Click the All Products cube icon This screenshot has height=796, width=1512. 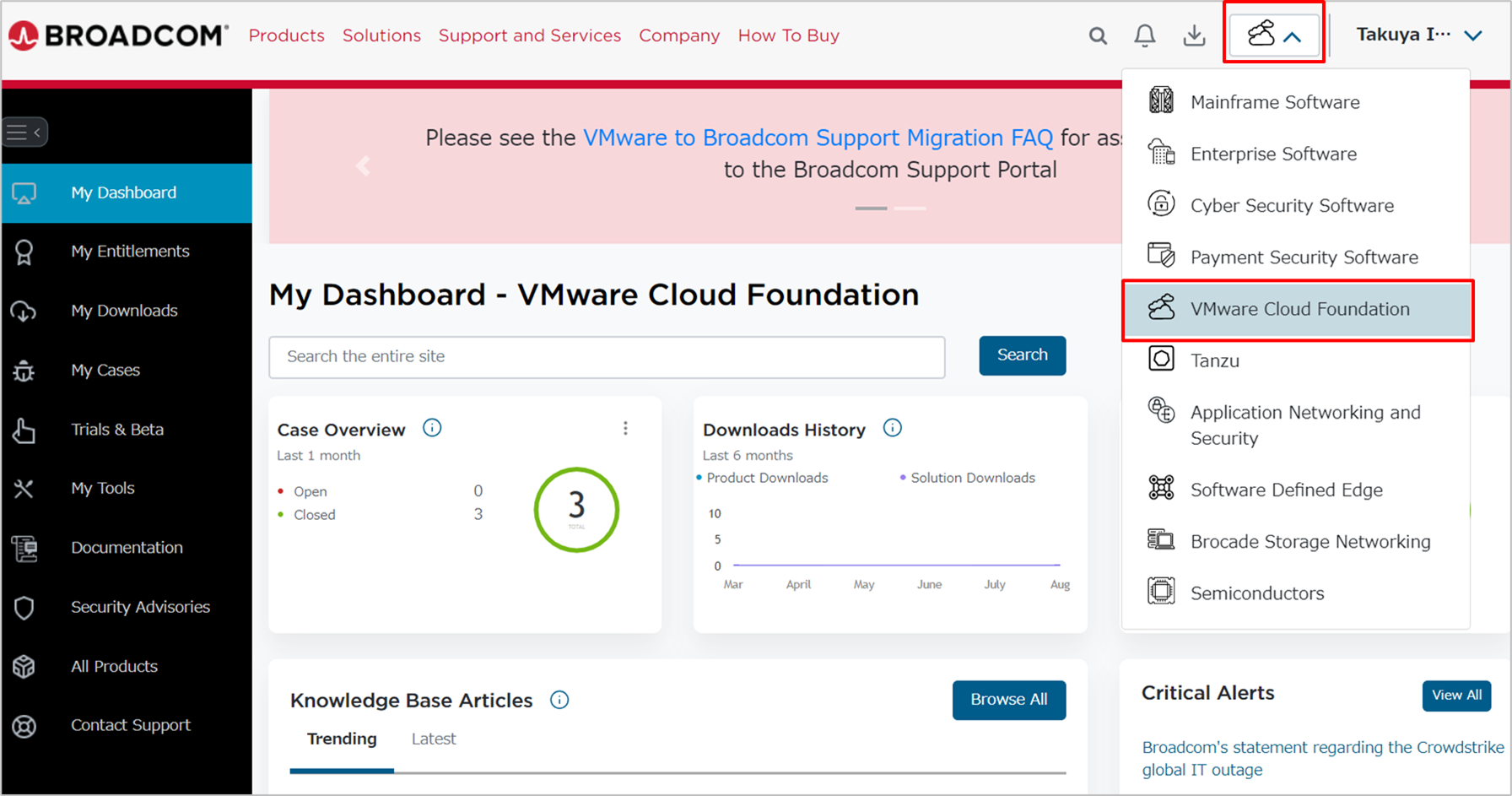(24, 667)
